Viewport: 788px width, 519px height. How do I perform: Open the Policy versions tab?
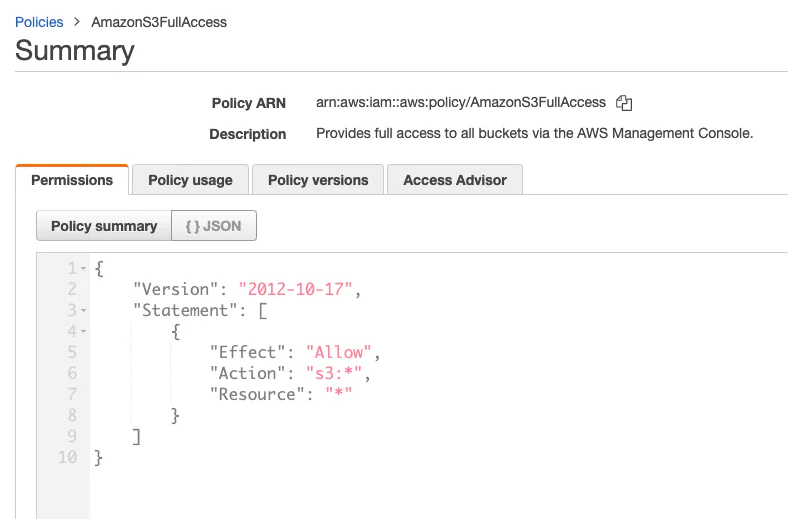point(318,180)
